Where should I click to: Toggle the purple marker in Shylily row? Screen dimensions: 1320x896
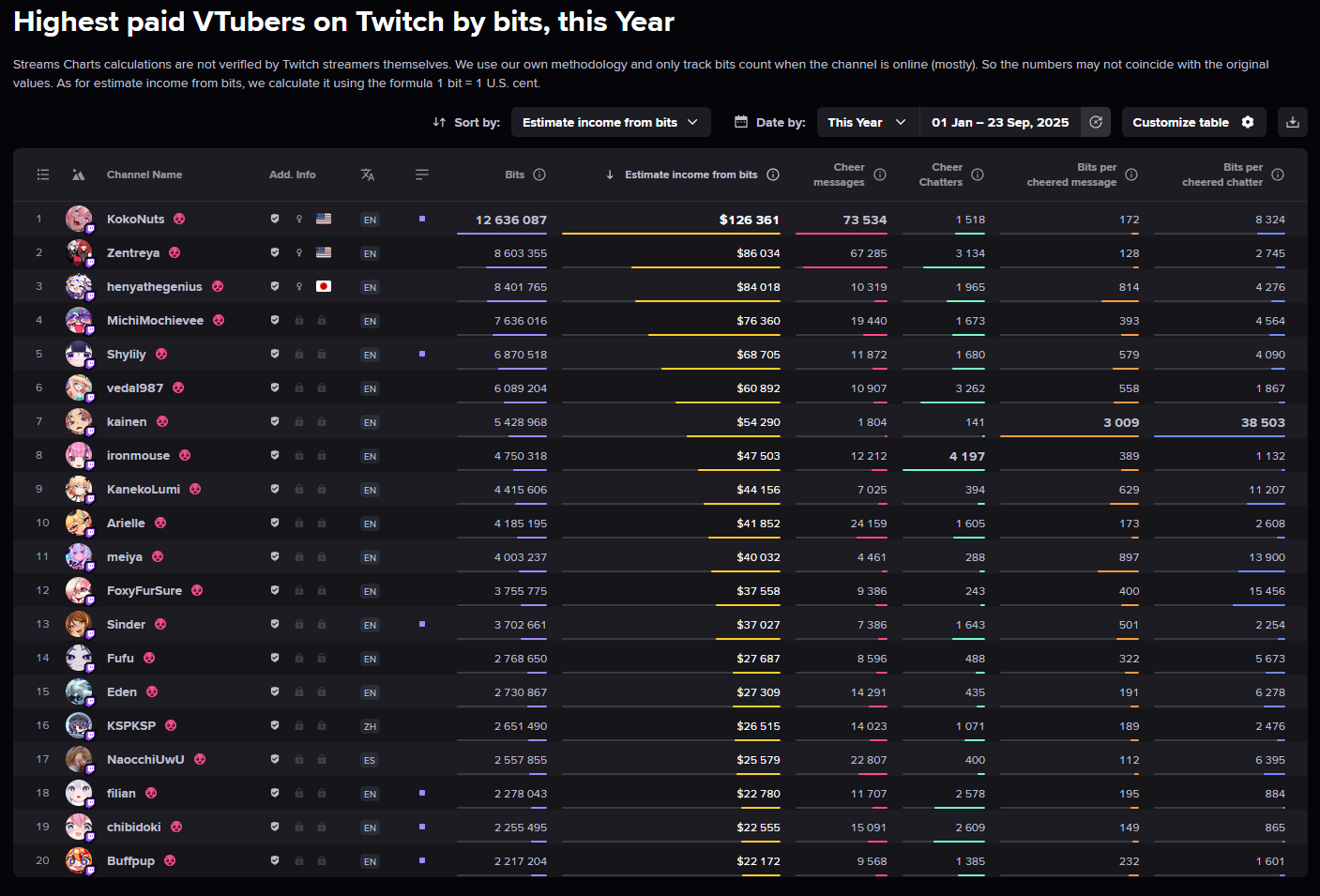(422, 354)
